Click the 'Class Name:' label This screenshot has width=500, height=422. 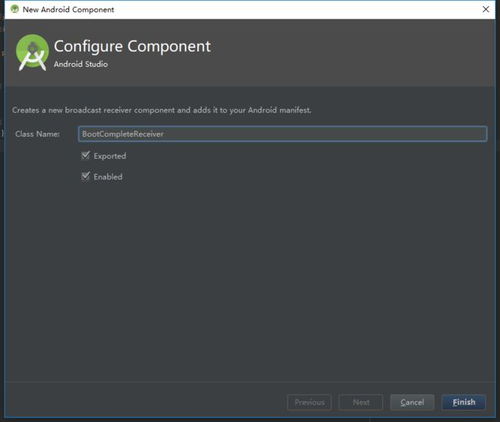click(x=37, y=134)
